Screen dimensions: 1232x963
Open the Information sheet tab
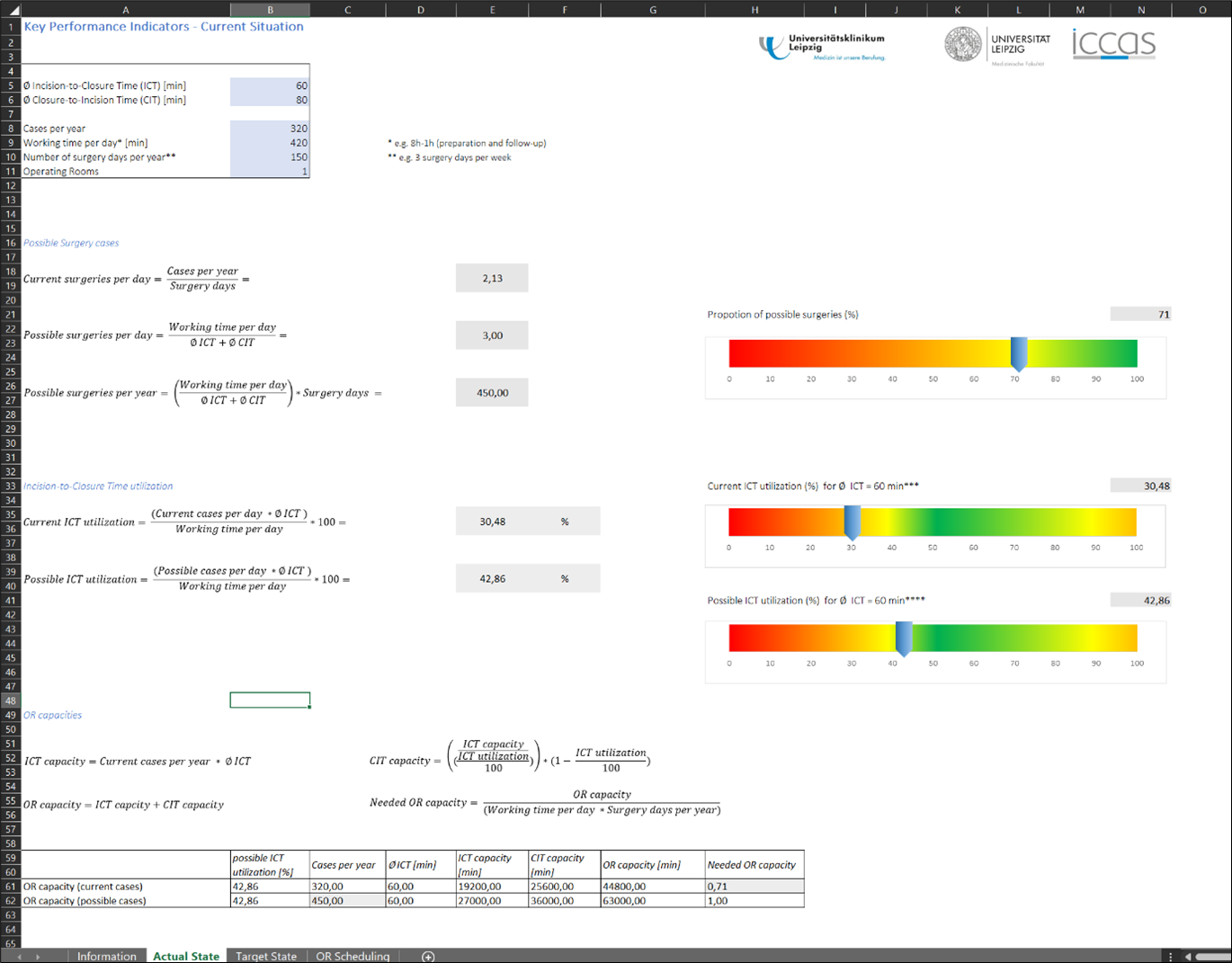point(106,956)
